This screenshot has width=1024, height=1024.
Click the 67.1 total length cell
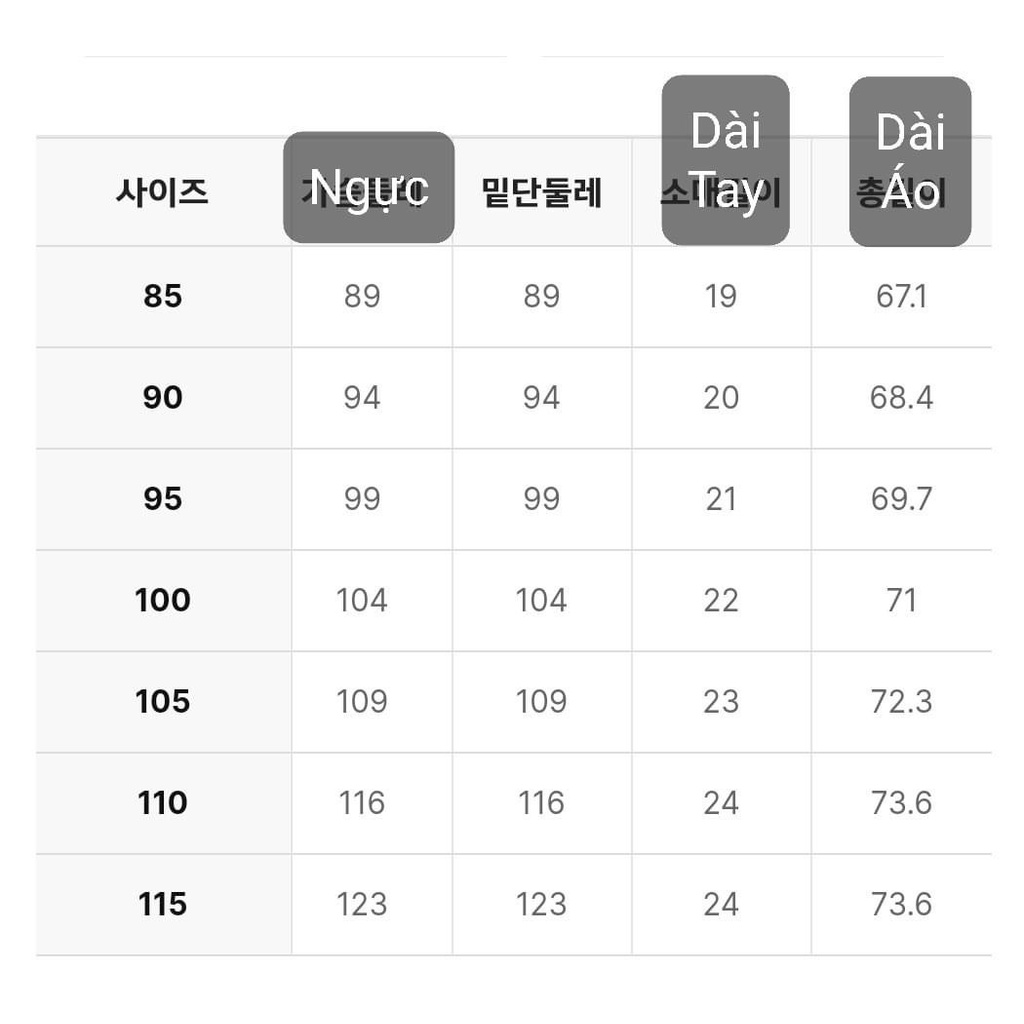click(901, 296)
